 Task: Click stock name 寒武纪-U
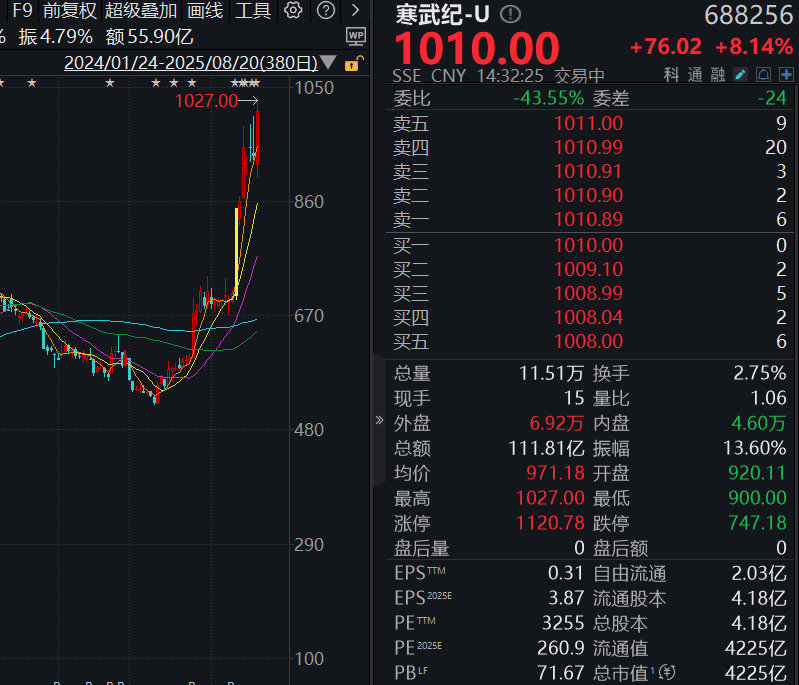[442, 14]
